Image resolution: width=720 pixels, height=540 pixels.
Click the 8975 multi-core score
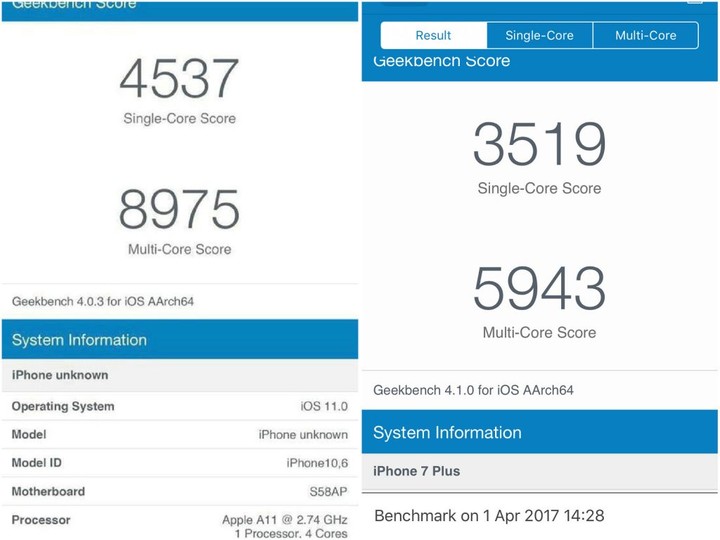point(179,209)
